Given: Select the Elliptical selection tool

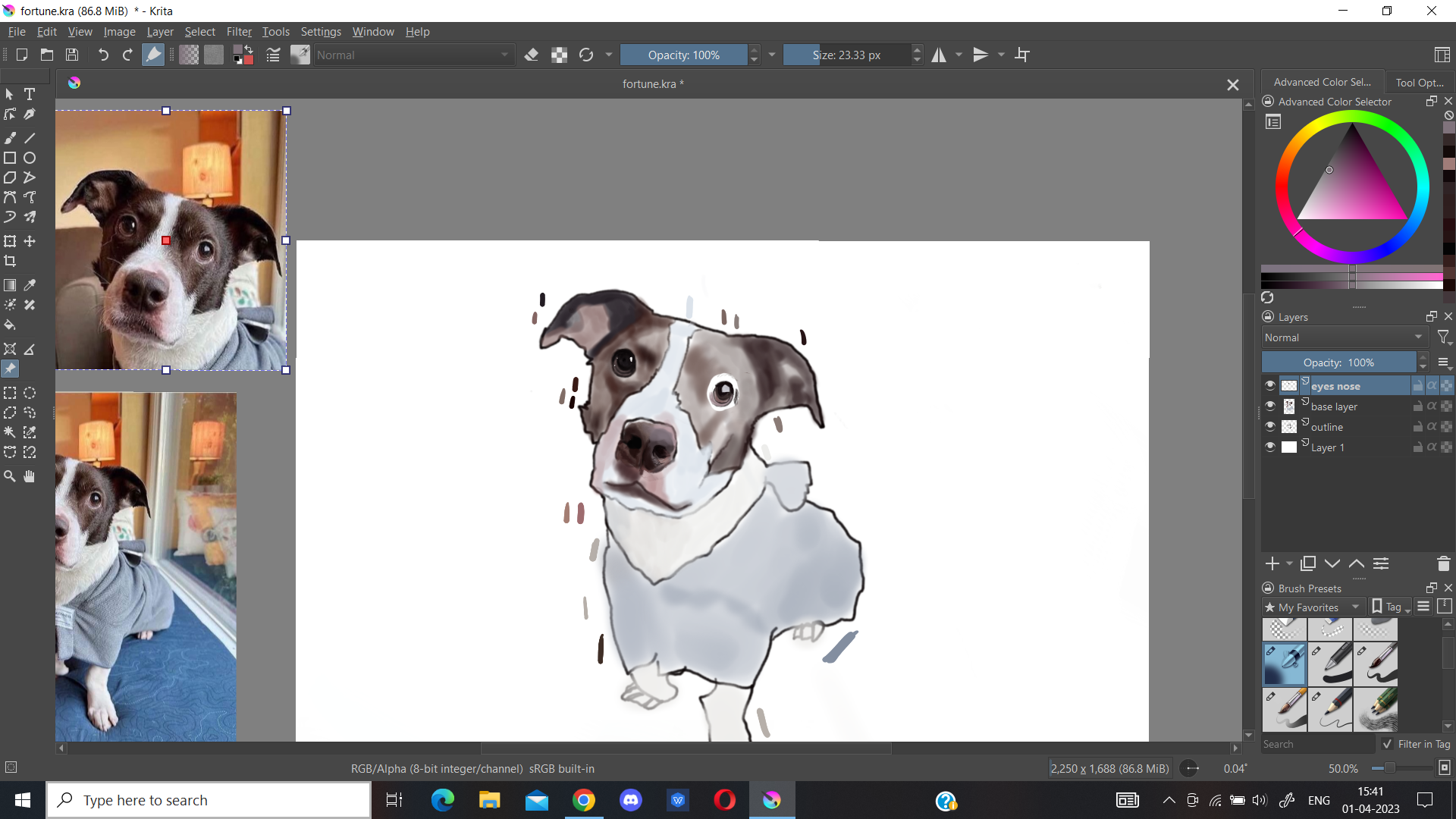Looking at the screenshot, I should (x=30, y=393).
